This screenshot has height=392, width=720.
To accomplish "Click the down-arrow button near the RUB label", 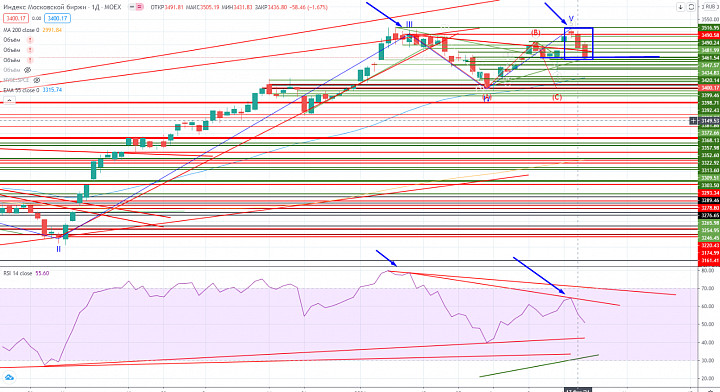I will (681, 7).
